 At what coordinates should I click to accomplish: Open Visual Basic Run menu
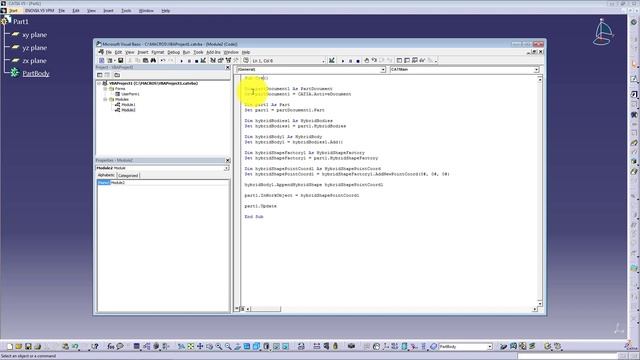click(x=186, y=52)
